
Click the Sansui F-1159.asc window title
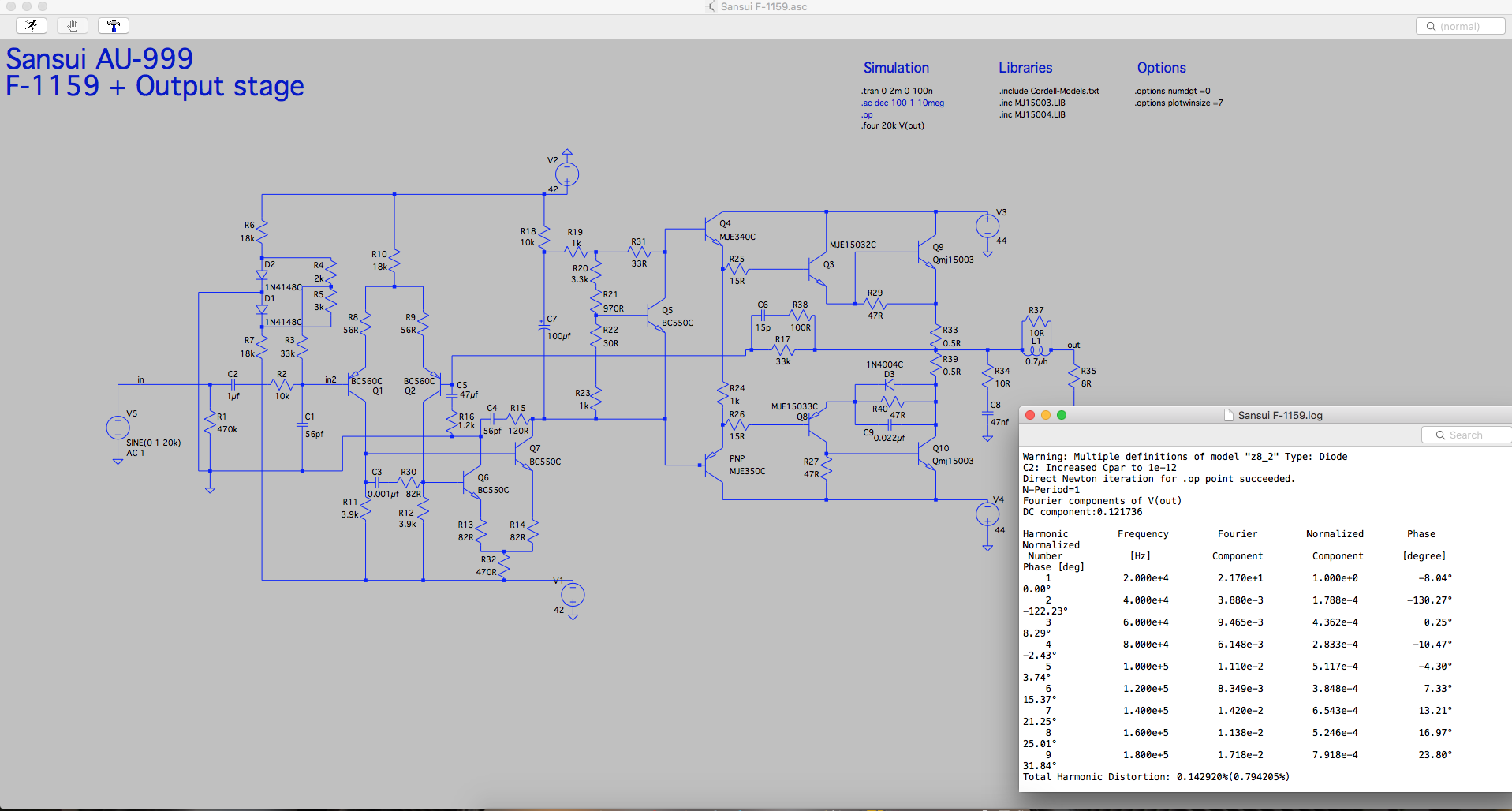click(763, 6)
